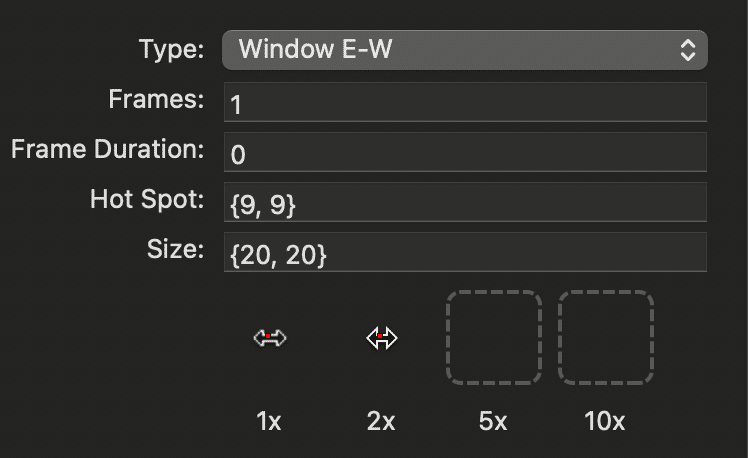
Task: Click the red hot spot dot in 1x cursor
Action: click(x=268, y=336)
